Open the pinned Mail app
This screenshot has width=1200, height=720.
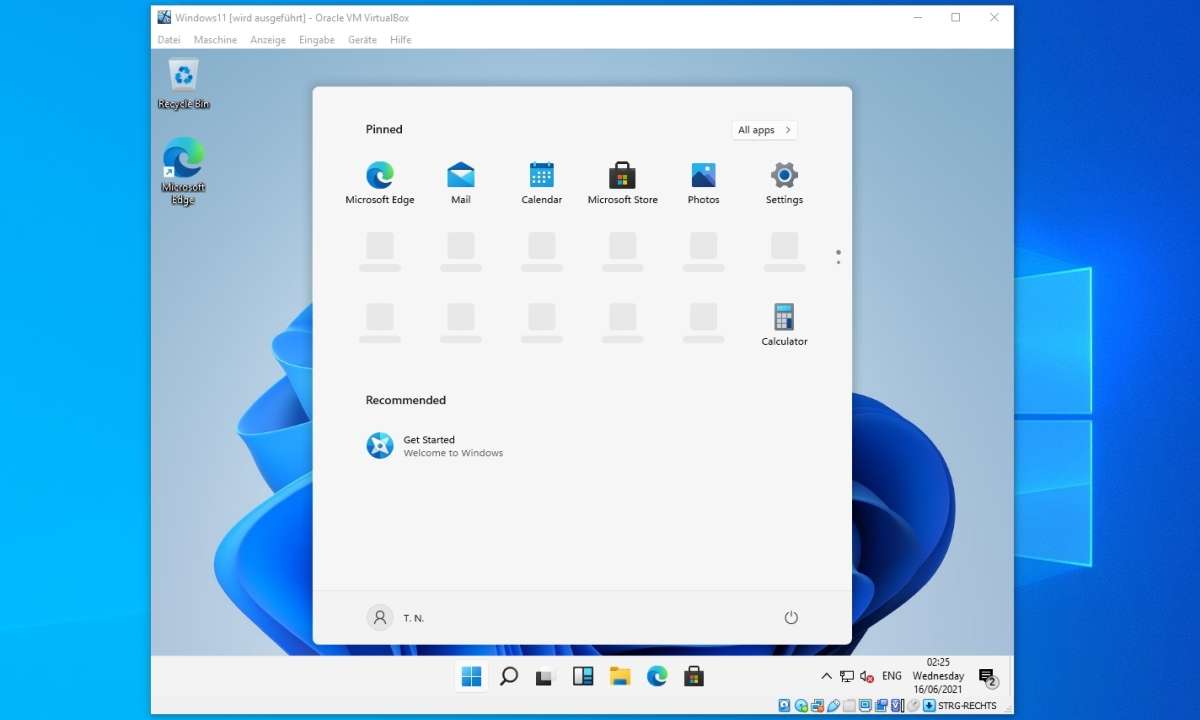[461, 183]
